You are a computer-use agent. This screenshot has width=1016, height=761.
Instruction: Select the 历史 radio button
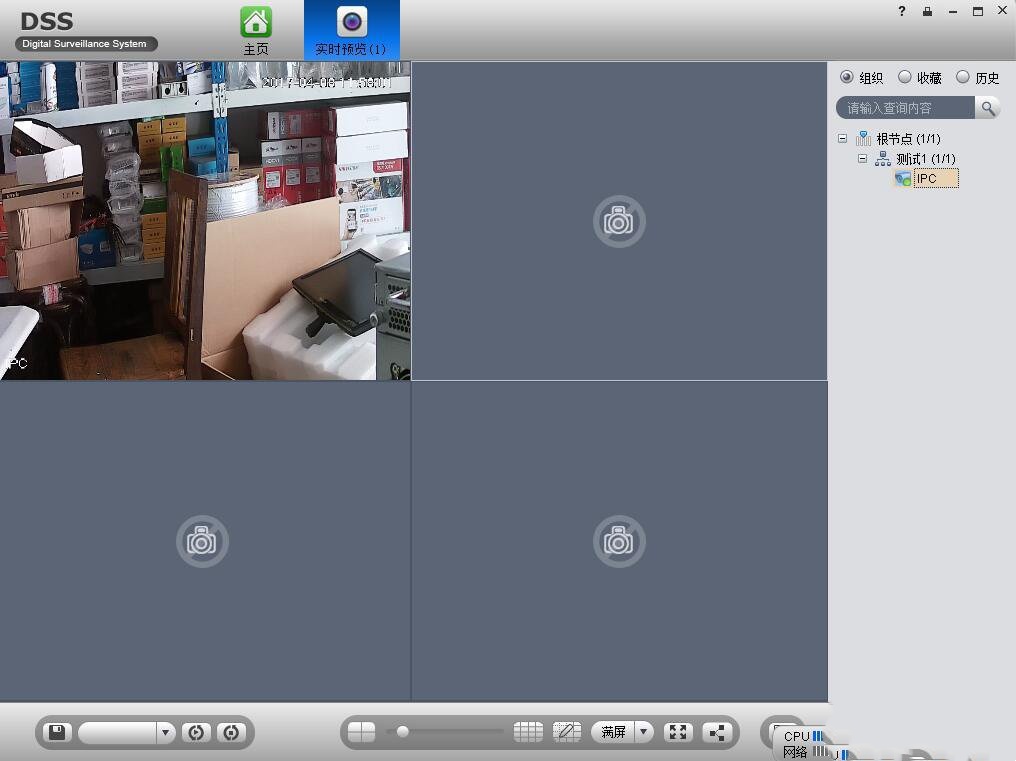click(963, 77)
